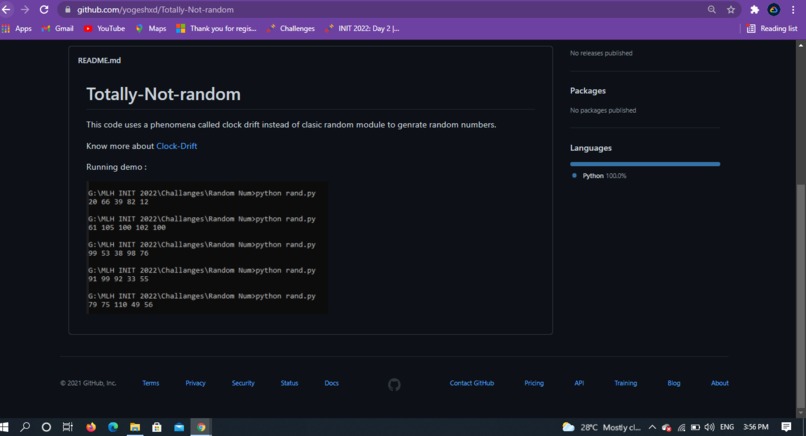Follow the Clock-Drift link
This screenshot has width=806, height=436.
click(176, 146)
